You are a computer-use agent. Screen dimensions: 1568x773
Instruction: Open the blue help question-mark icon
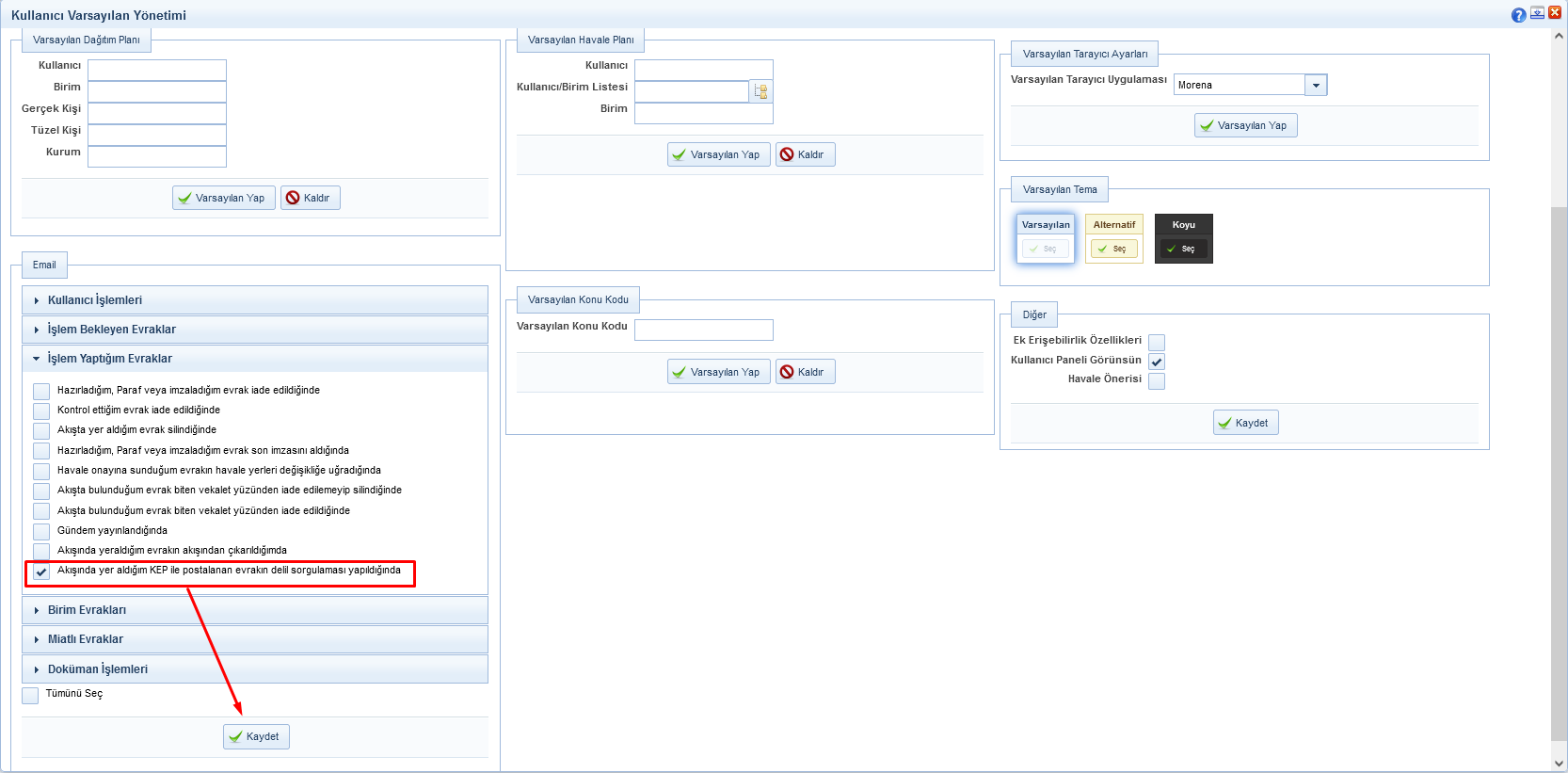pos(1518,15)
